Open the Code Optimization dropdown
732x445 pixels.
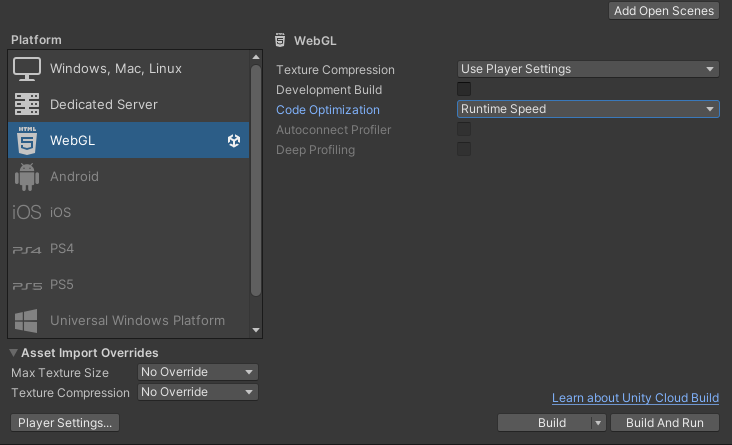(x=588, y=109)
